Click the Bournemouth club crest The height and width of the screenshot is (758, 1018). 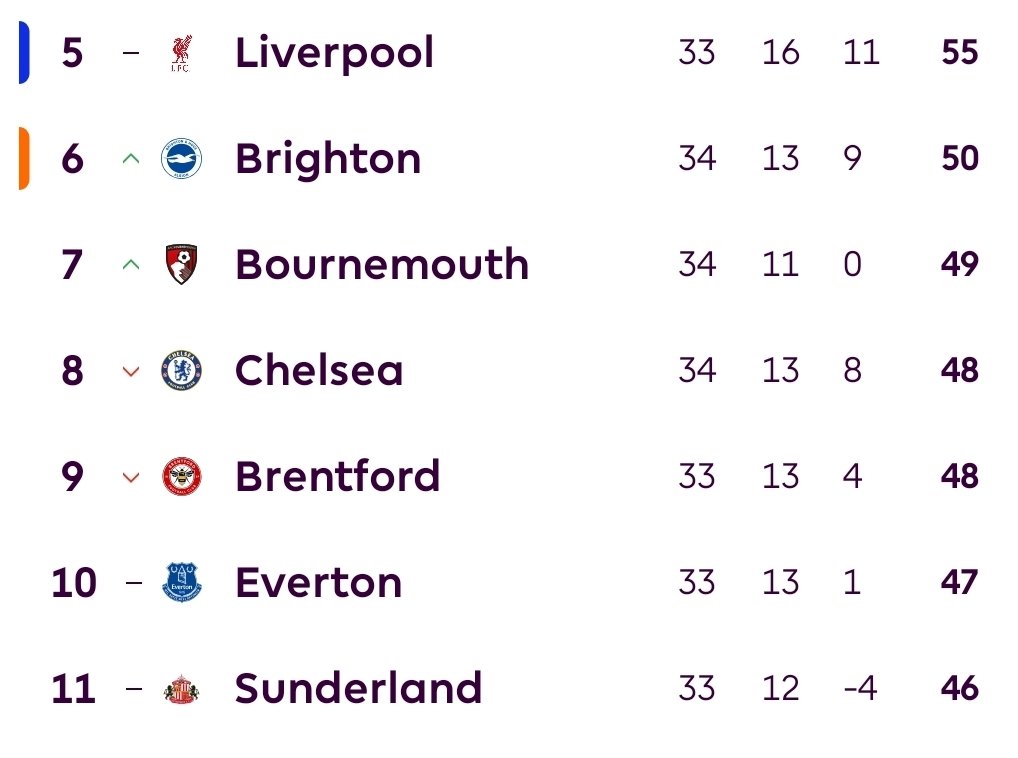point(181,264)
